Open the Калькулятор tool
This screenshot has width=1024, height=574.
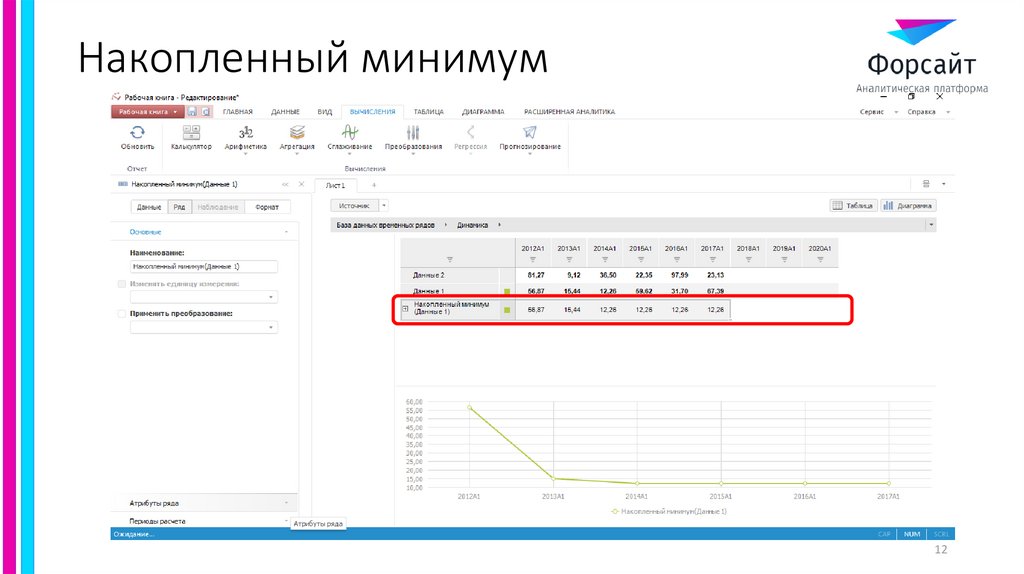click(x=190, y=132)
